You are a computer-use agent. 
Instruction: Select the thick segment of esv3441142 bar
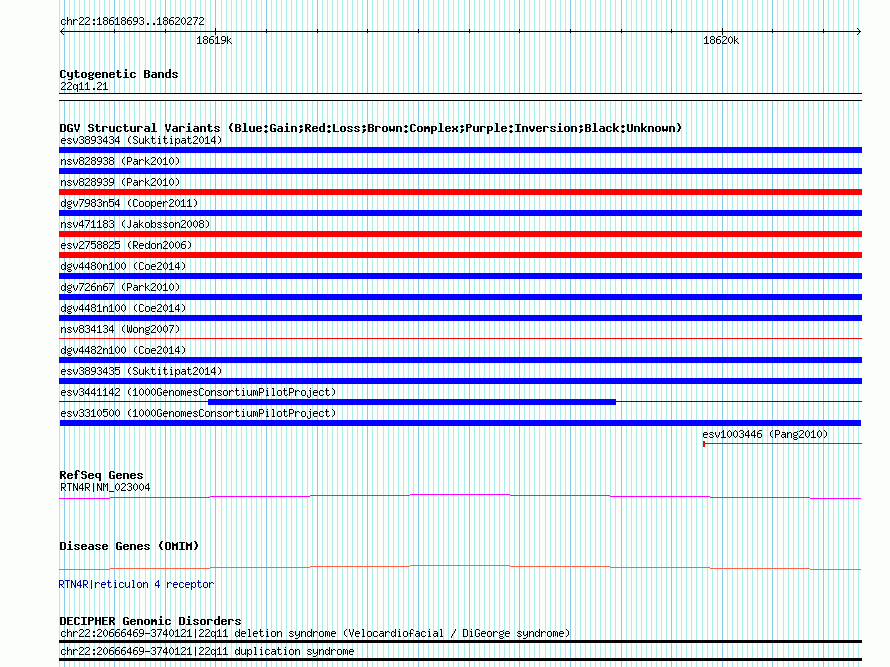pos(412,402)
